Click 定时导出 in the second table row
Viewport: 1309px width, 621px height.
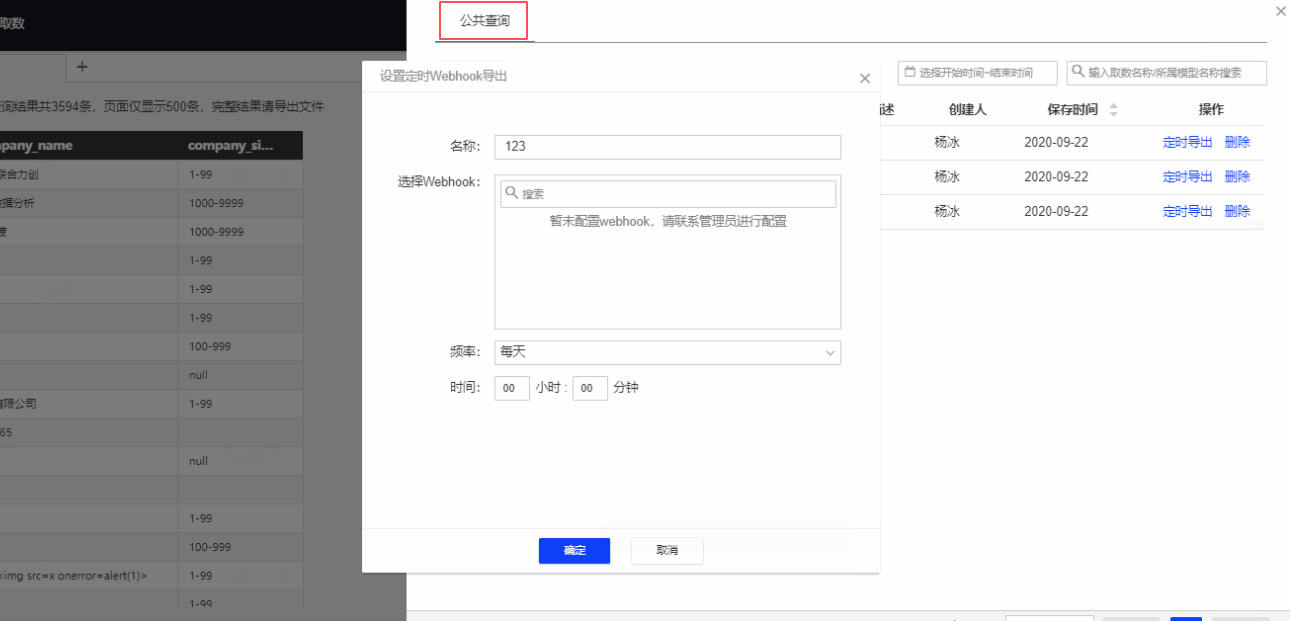(x=1187, y=176)
